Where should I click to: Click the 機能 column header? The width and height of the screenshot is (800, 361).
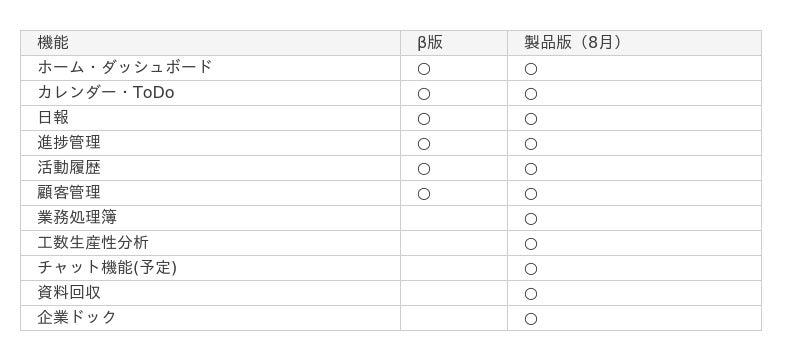pos(53,43)
